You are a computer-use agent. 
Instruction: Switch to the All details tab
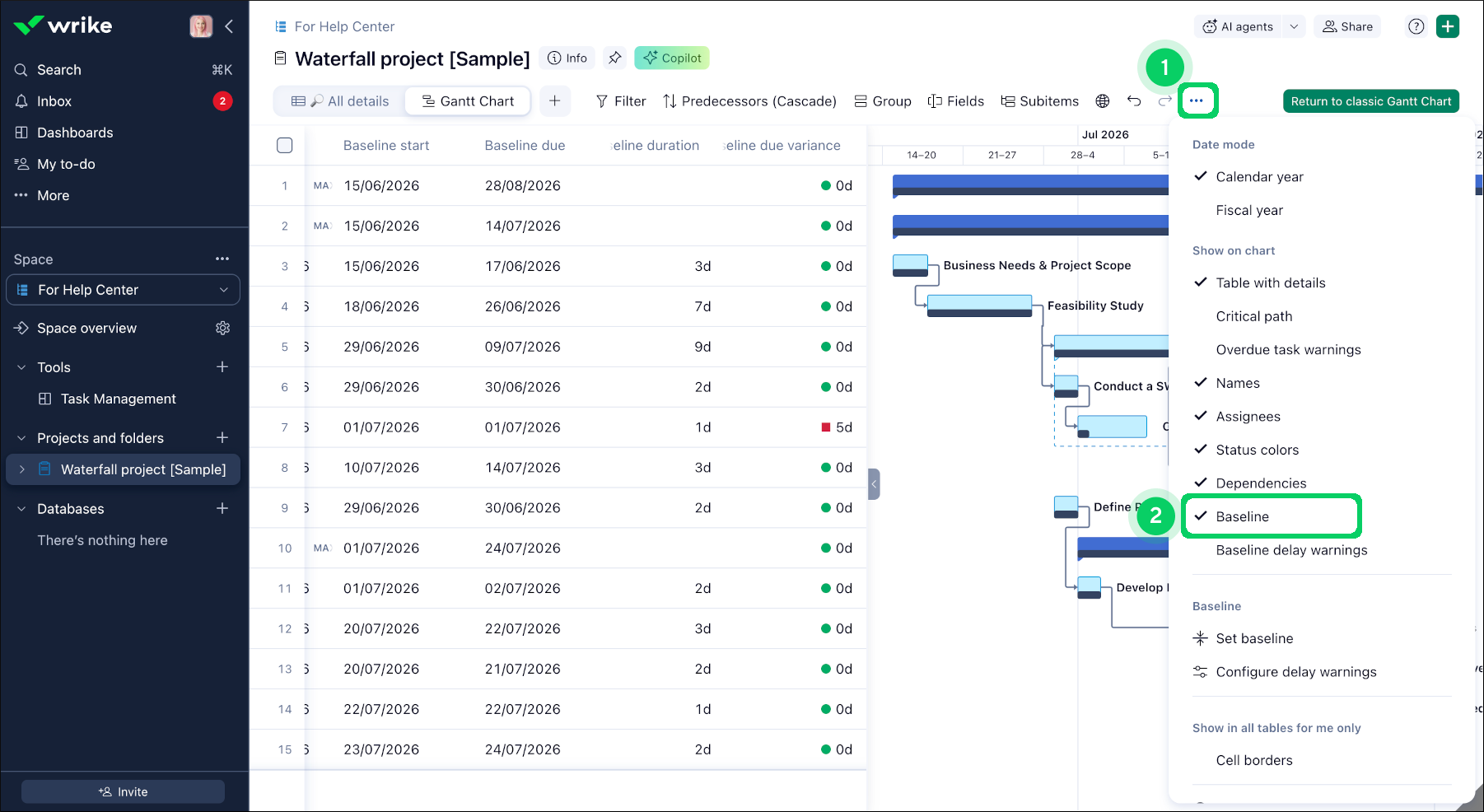pyautogui.click(x=340, y=101)
